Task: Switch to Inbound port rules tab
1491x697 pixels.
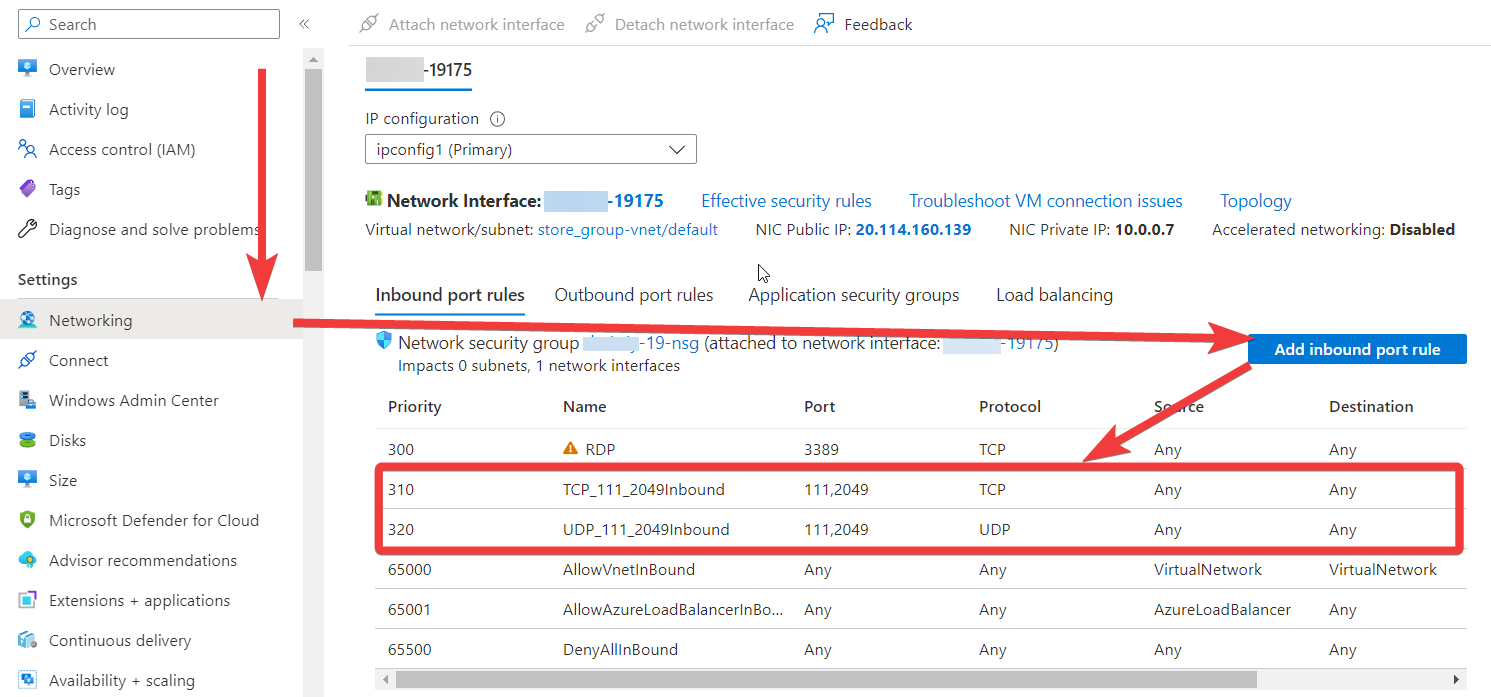Action: coord(450,295)
